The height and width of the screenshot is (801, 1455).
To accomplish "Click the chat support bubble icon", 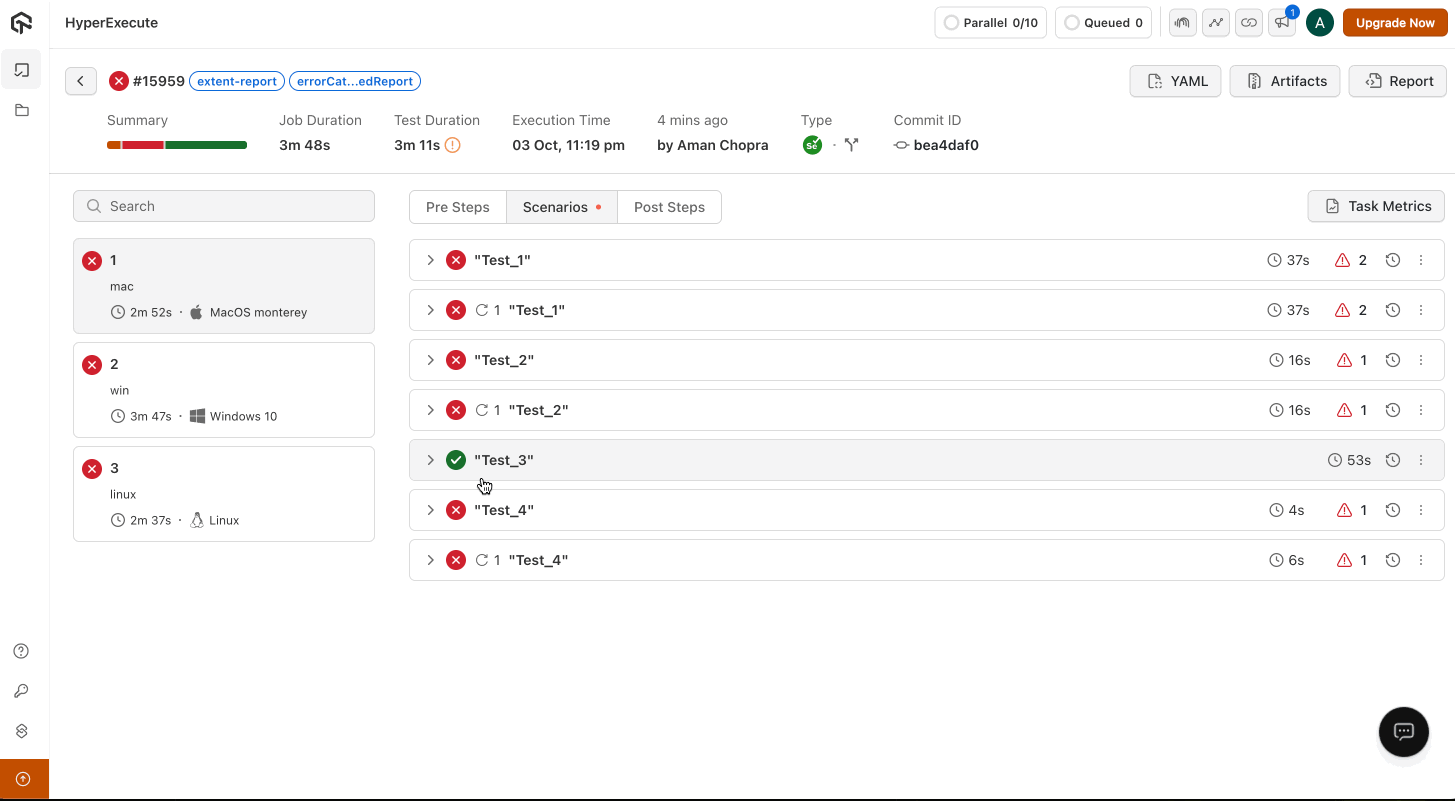I will (x=1403, y=731).
